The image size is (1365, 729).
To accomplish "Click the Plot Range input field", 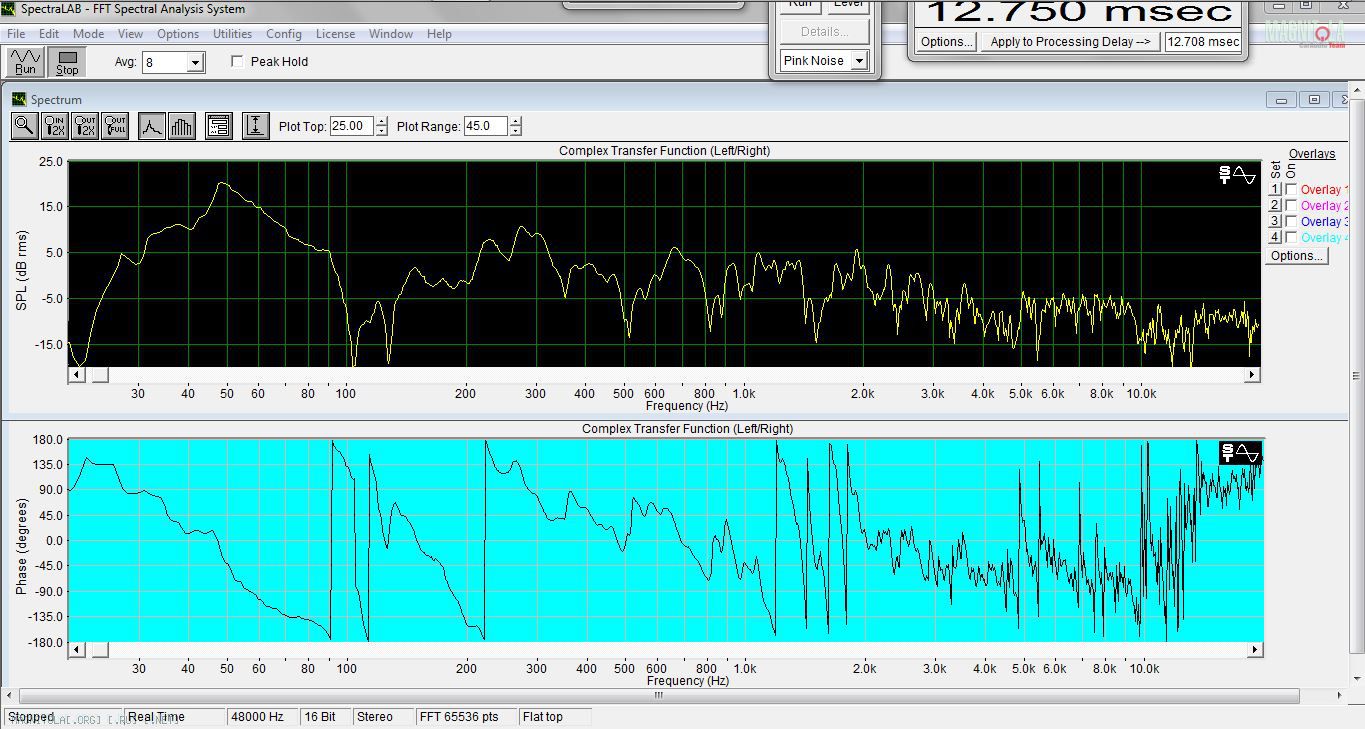I will pos(486,127).
